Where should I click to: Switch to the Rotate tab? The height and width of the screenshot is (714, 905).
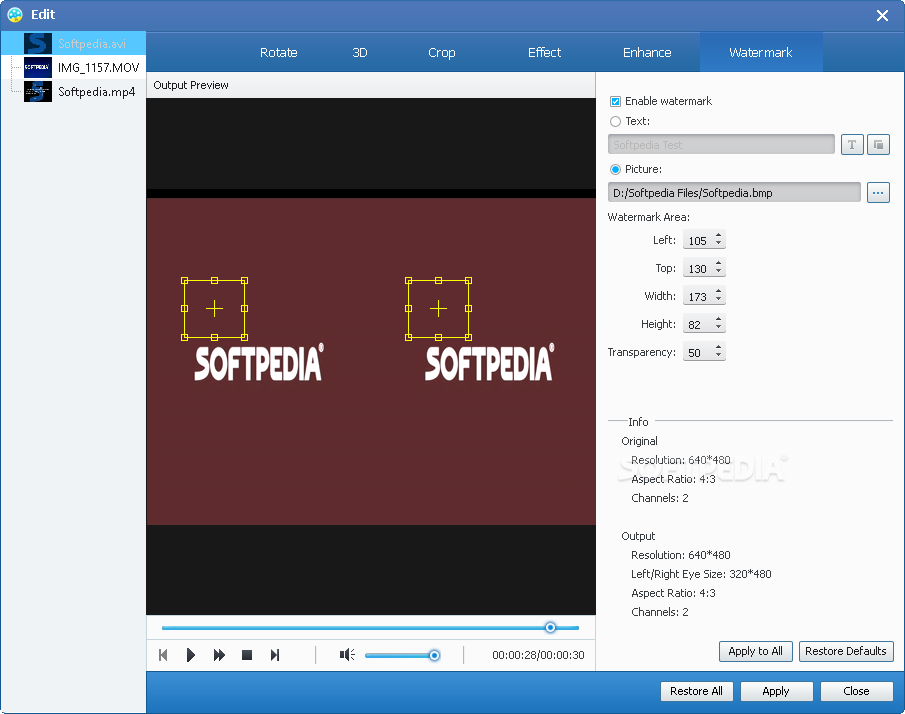pyautogui.click(x=278, y=53)
